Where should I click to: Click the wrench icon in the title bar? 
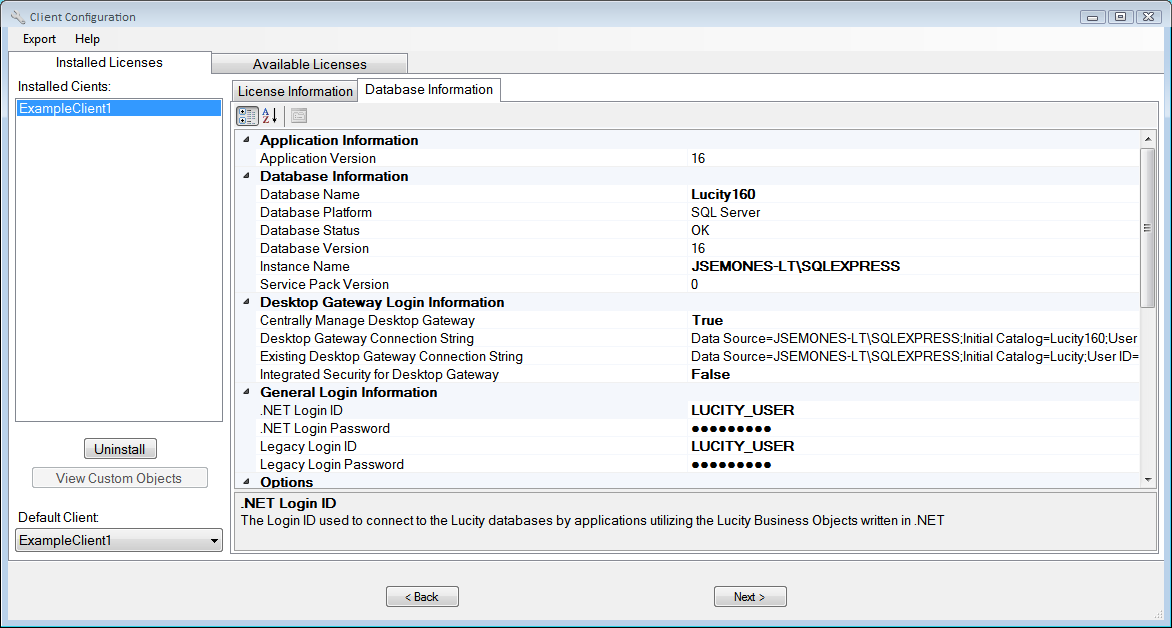click(16, 16)
